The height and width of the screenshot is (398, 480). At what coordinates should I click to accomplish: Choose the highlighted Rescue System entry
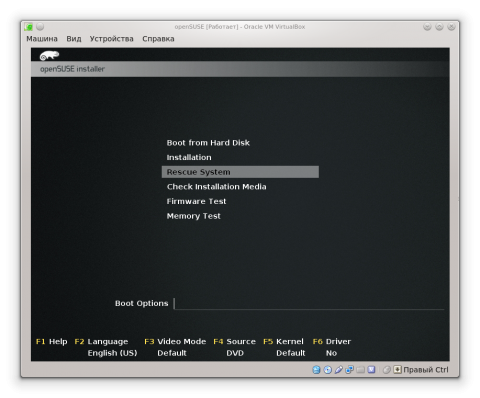pos(240,172)
